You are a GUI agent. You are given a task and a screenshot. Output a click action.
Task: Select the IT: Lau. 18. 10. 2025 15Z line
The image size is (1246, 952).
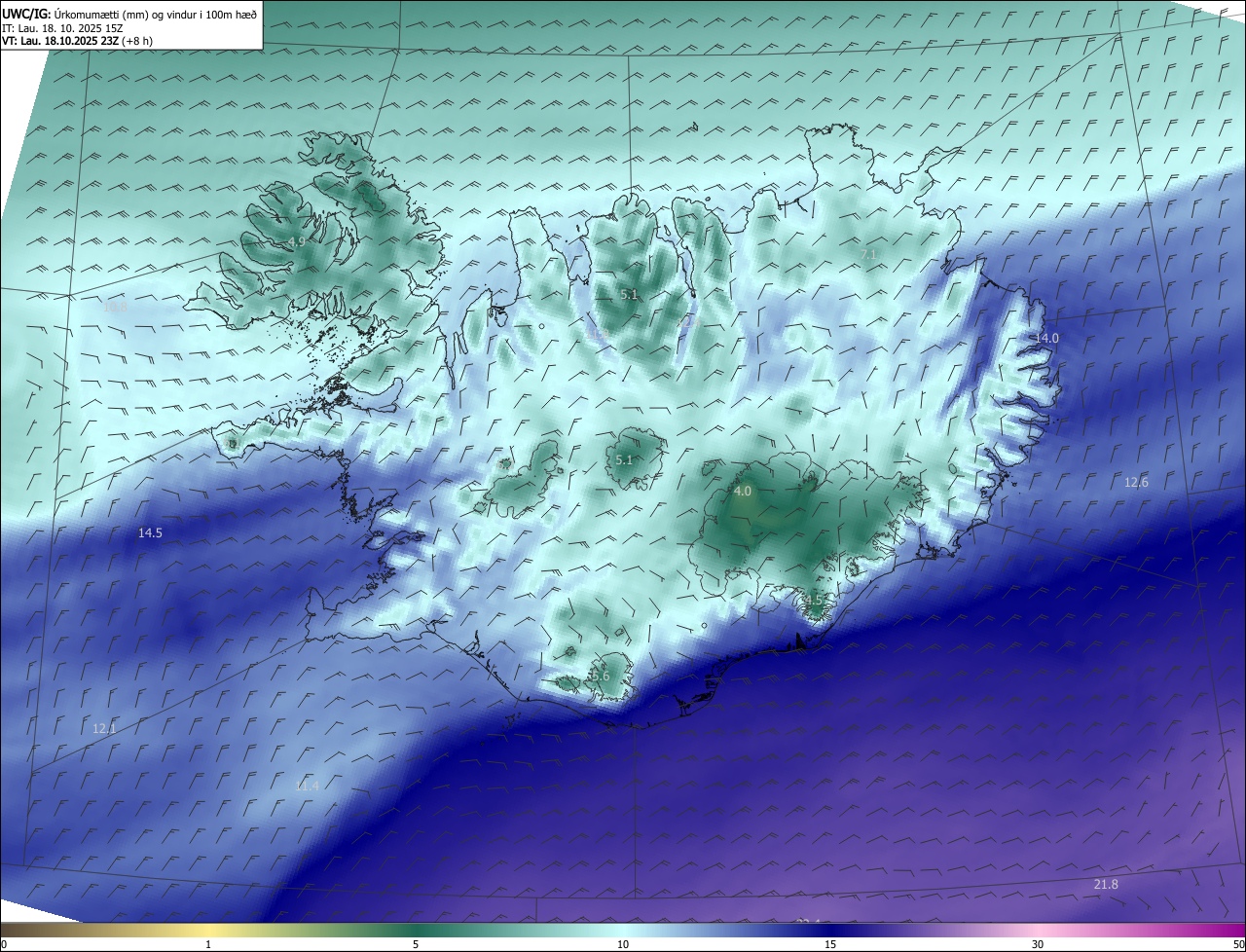tap(62, 28)
